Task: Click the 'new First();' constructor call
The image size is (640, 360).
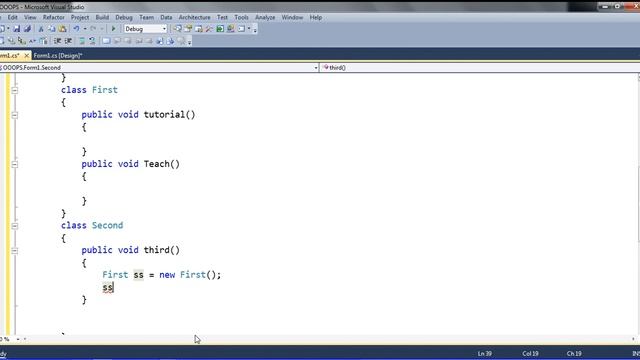Action: click(190, 275)
